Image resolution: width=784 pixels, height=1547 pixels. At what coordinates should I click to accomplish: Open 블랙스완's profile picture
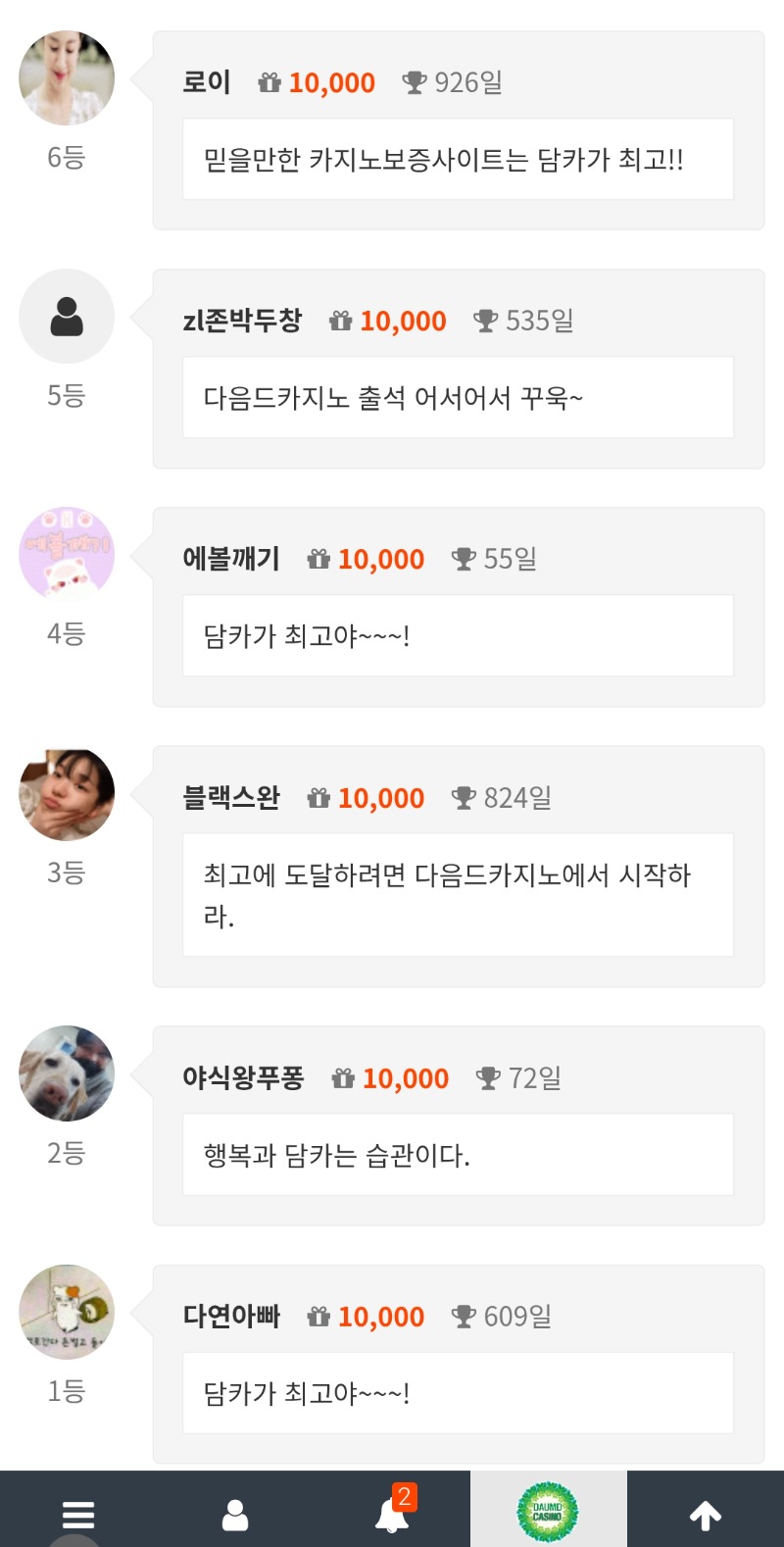click(x=67, y=794)
